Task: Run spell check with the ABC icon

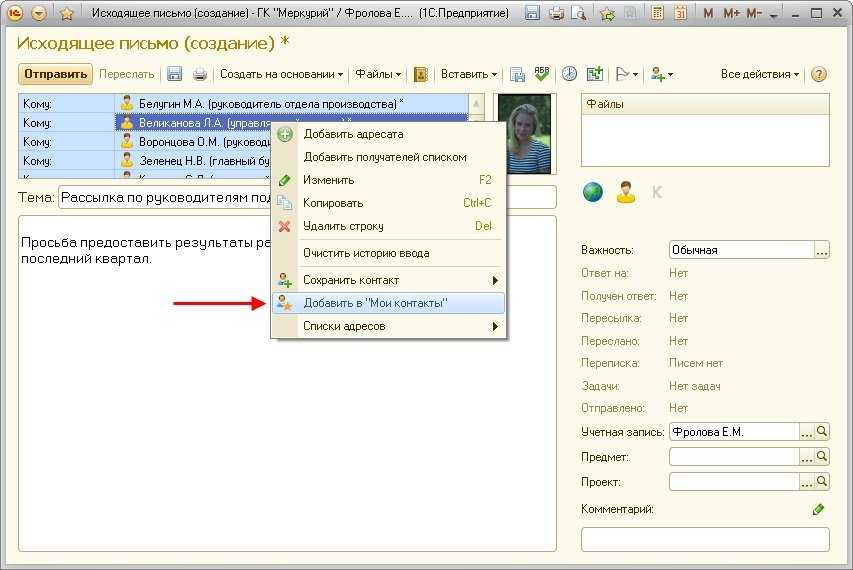Action: coord(542,74)
